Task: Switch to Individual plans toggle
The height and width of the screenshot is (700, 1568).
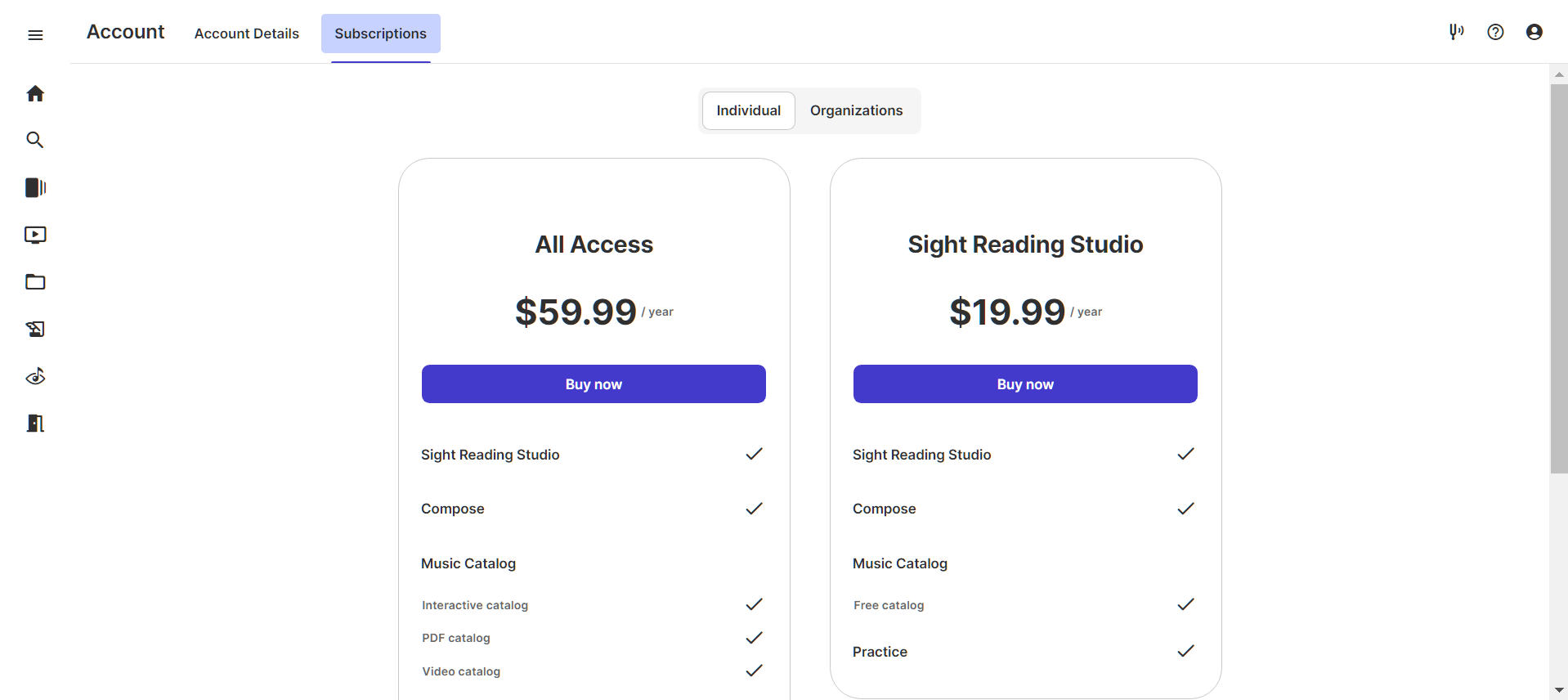Action: coord(748,110)
